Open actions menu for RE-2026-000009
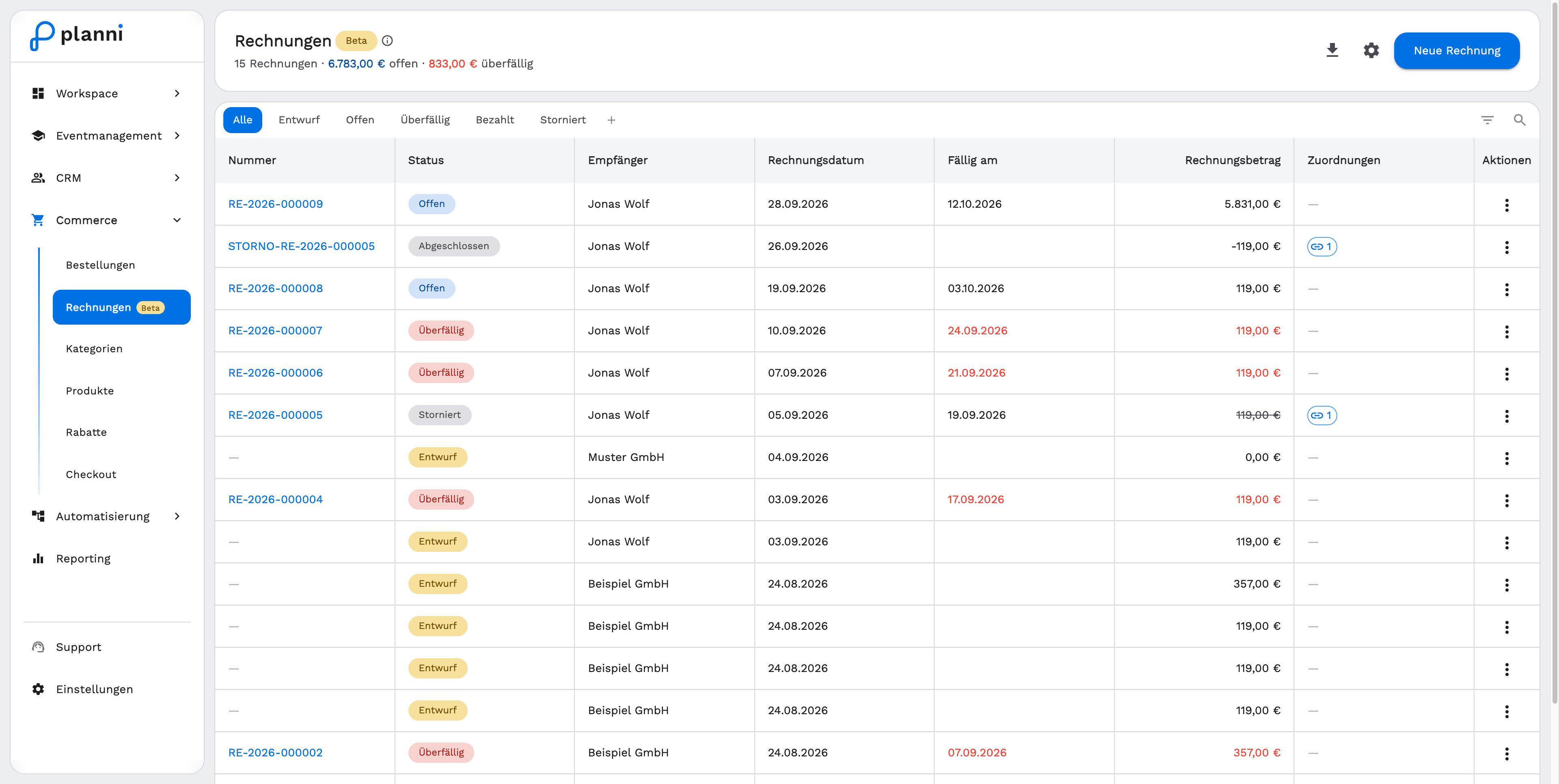1559x784 pixels. [1506, 205]
